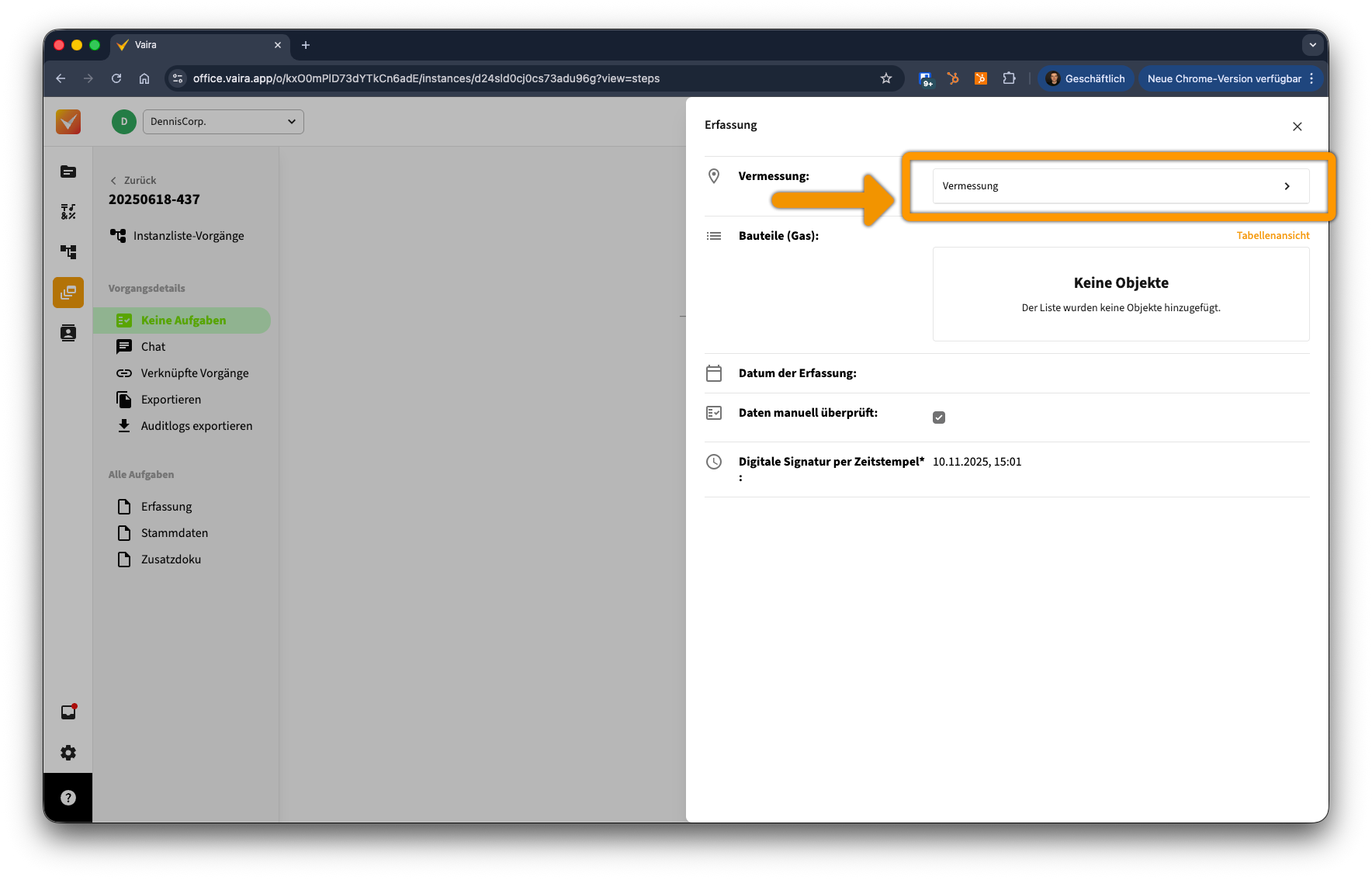Click Auditlogs exportieren

pyautogui.click(x=196, y=426)
